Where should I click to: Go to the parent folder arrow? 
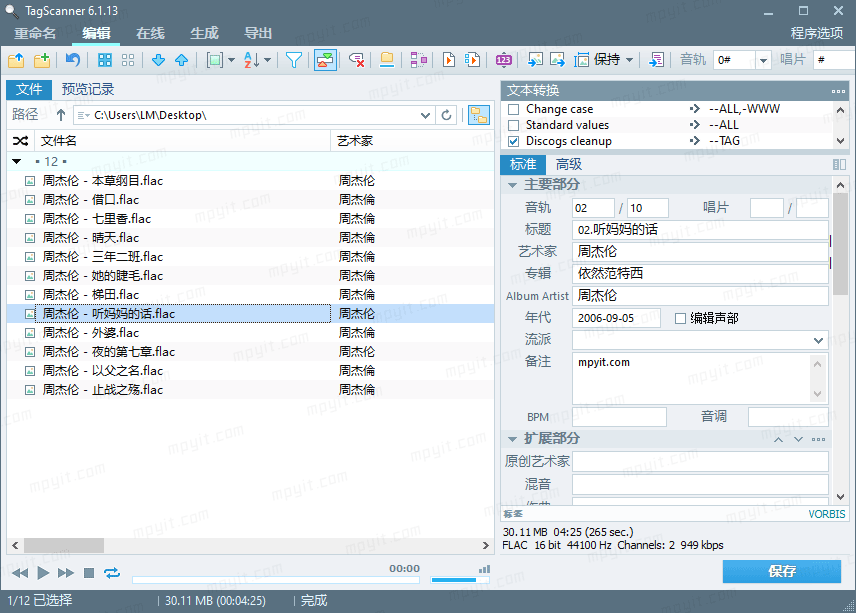tap(61, 115)
